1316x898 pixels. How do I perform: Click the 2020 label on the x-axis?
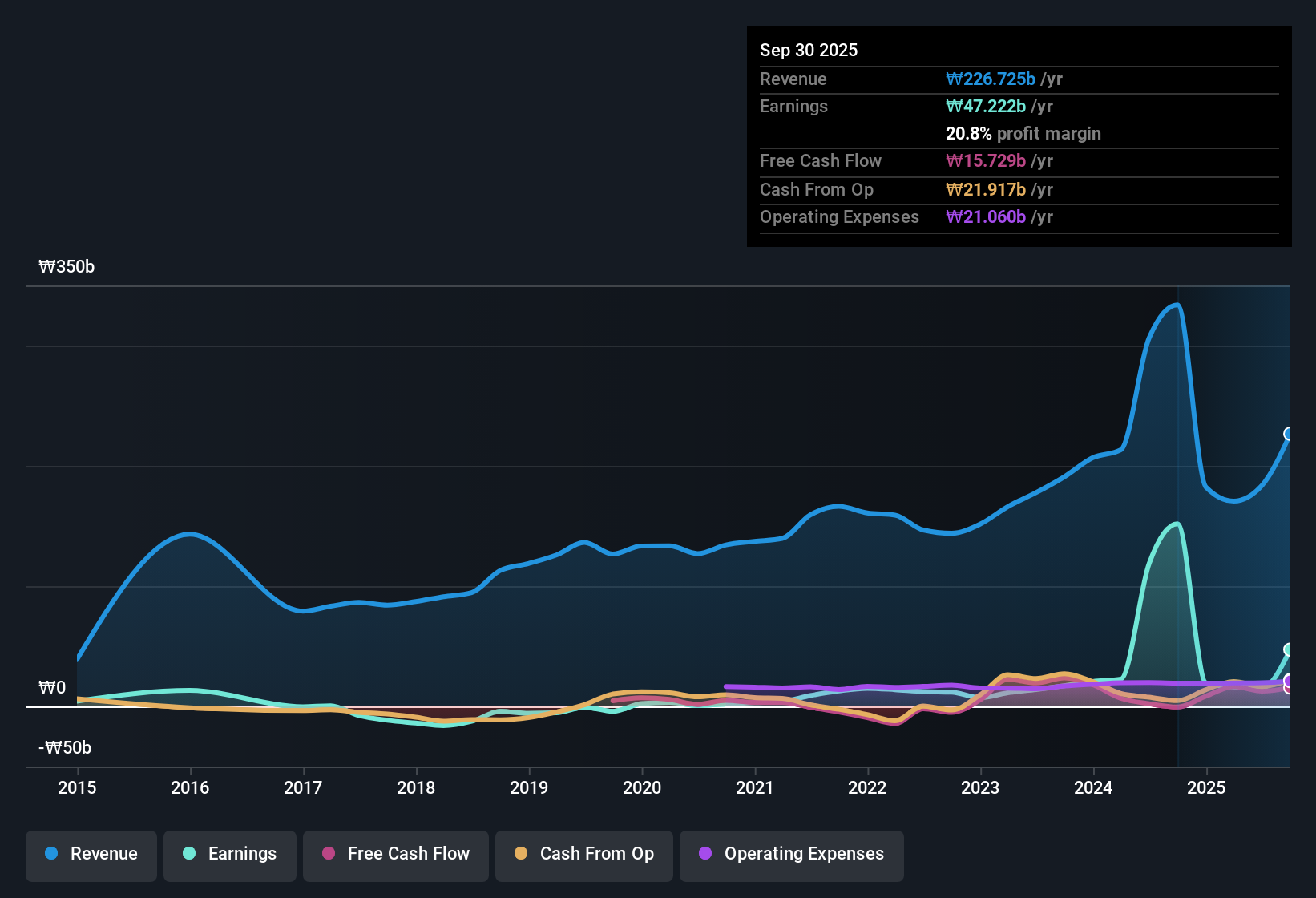[x=641, y=788]
